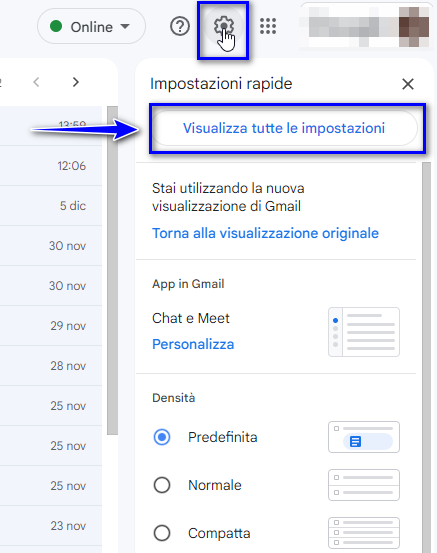Go to newer messages arrow
437x553 pixels.
[36, 82]
